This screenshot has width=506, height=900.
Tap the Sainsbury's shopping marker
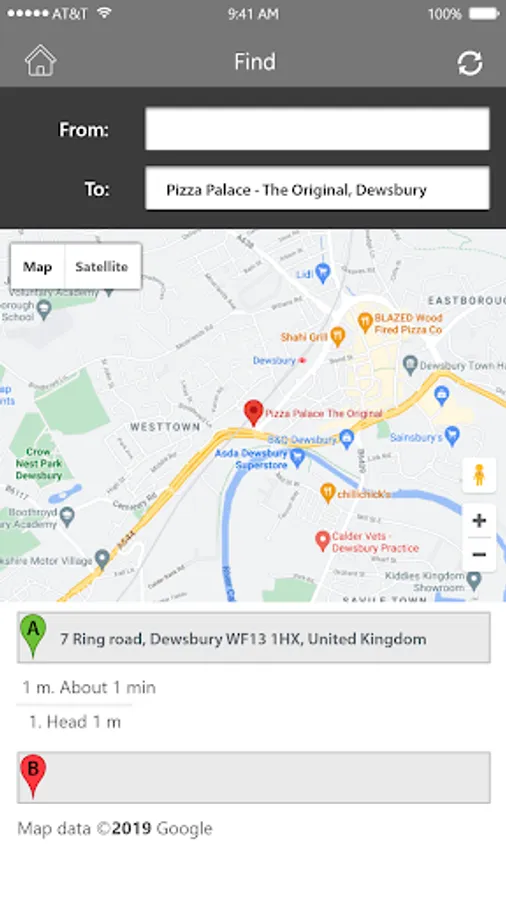point(453,436)
